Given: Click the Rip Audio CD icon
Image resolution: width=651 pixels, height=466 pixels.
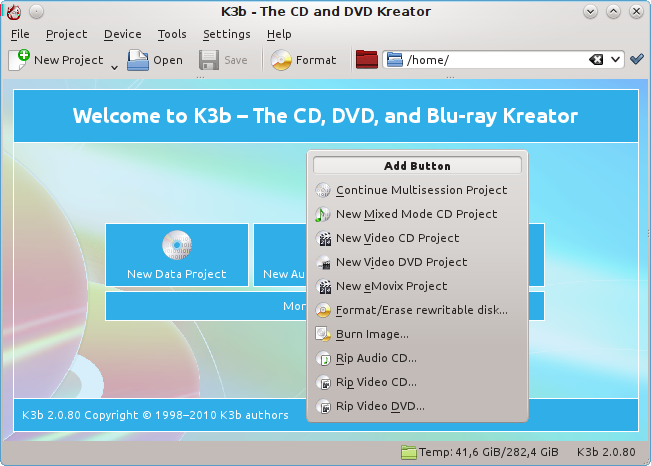Looking at the screenshot, I should [x=323, y=358].
